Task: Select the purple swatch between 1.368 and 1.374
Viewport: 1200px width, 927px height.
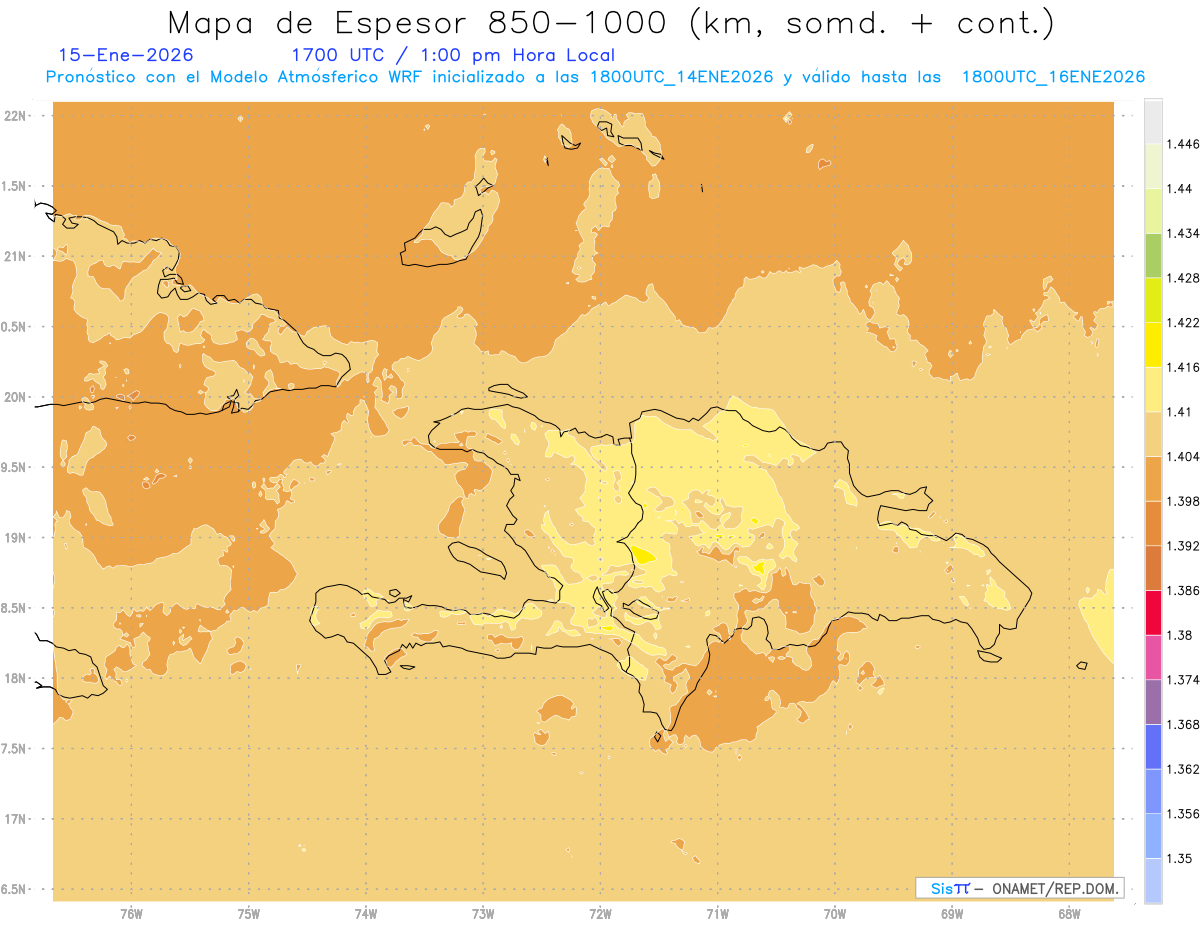Action: 1153,702
